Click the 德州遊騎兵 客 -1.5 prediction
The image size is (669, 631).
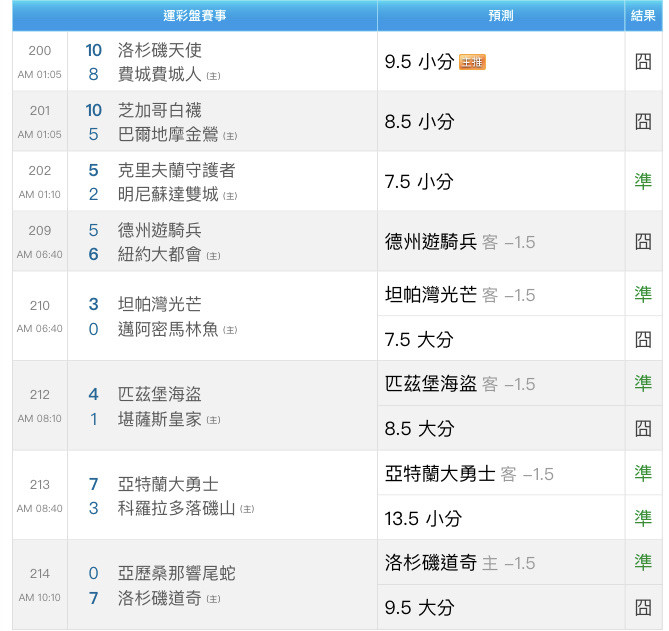click(x=460, y=242)
